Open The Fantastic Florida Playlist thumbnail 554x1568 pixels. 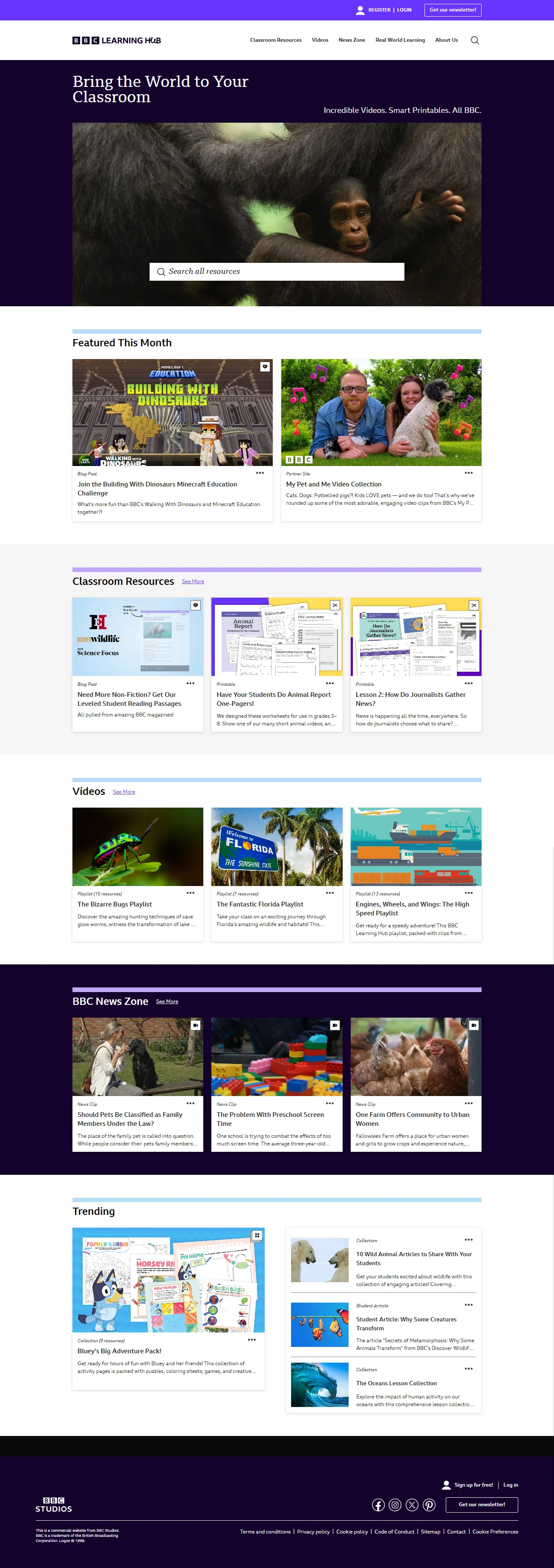click(x=277, y=846)
